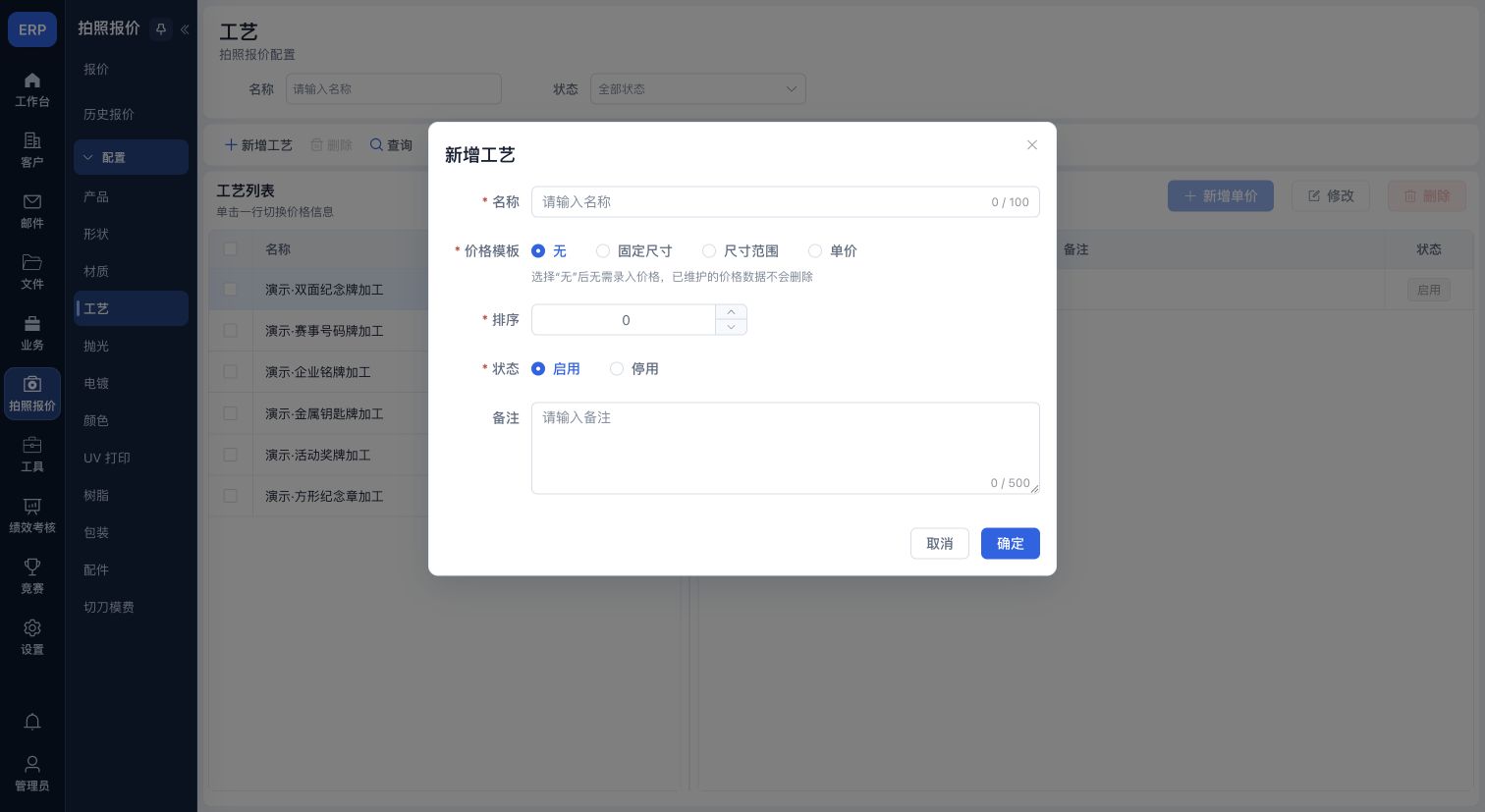Viewport: 1485px width, 812px height.
Task: Open 历史报价 in the side menu
Action: pyautogui.click(x=131, y=114)
